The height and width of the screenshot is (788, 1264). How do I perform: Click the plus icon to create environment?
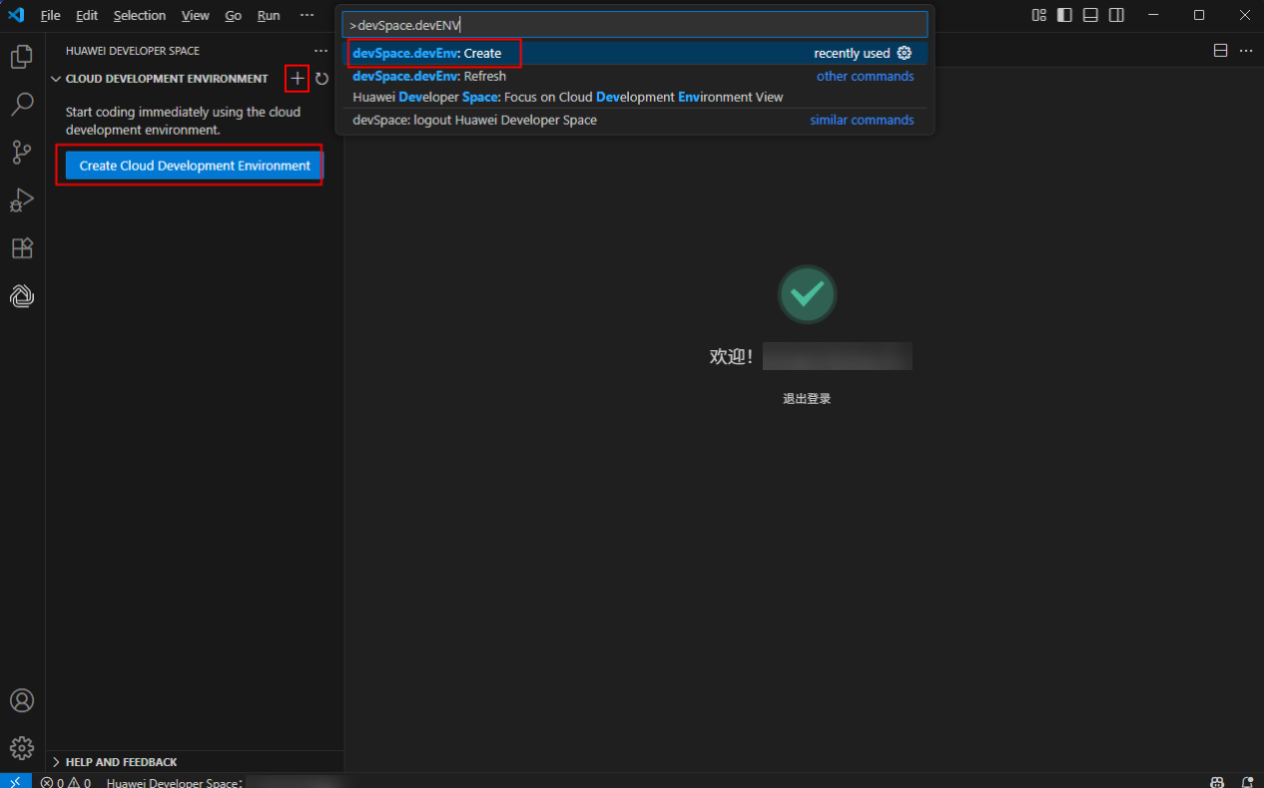[297, 78]
